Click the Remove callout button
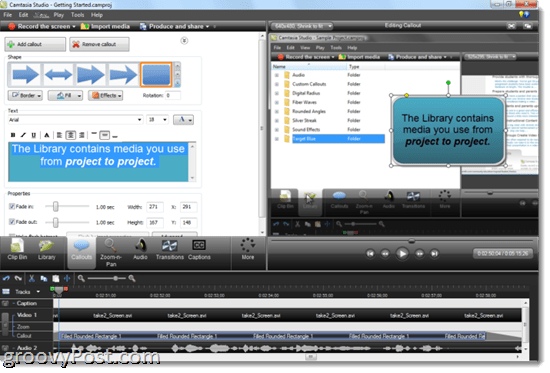550x373 pixels. (x=99, y=44)
